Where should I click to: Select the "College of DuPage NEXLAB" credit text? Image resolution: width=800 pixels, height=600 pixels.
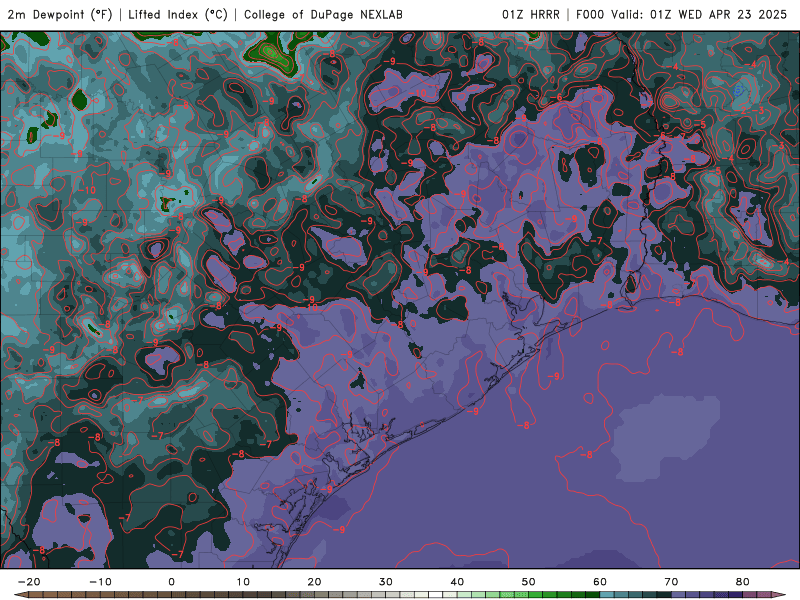(x=323, y=15)
